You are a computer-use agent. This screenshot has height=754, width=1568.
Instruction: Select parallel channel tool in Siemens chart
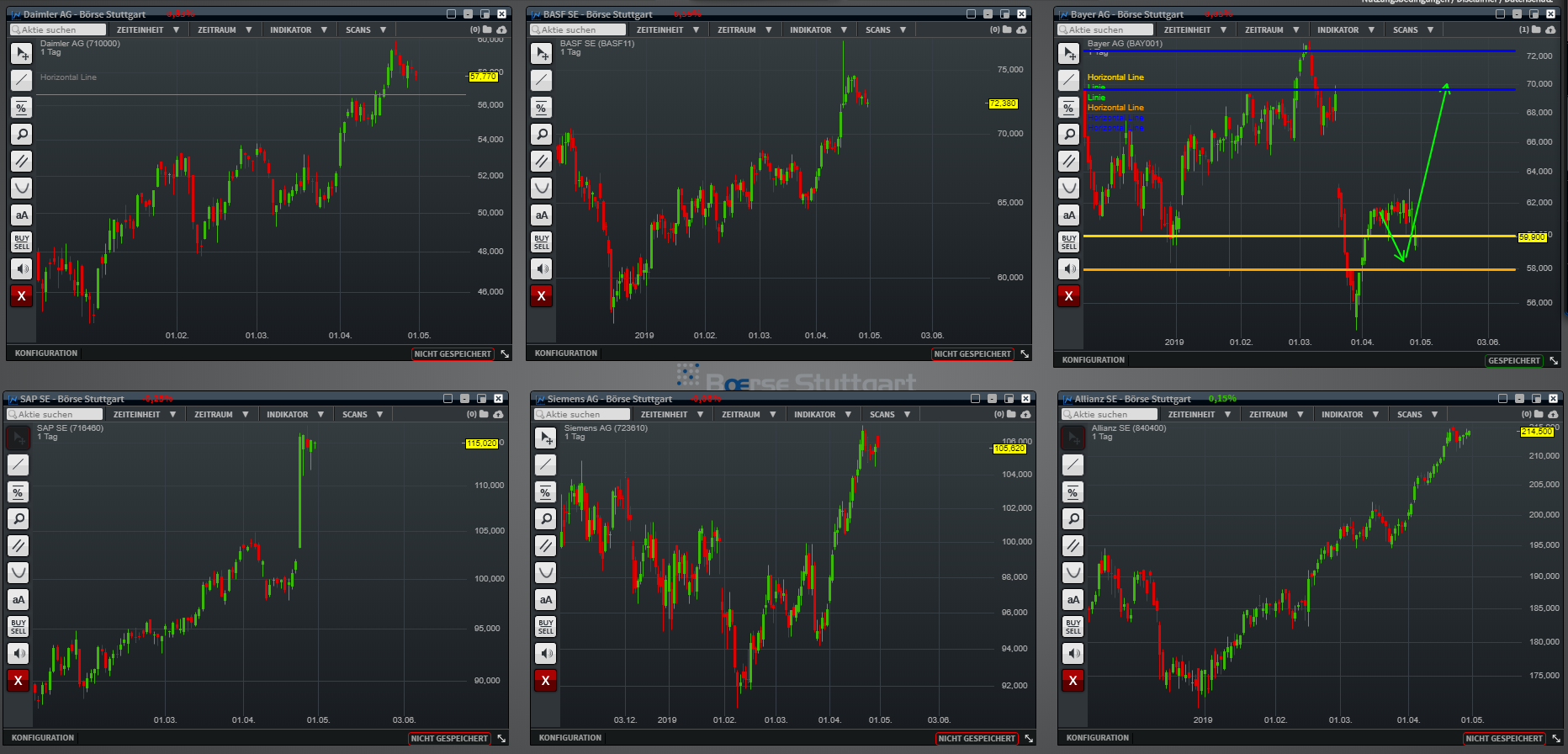[546, 545]
